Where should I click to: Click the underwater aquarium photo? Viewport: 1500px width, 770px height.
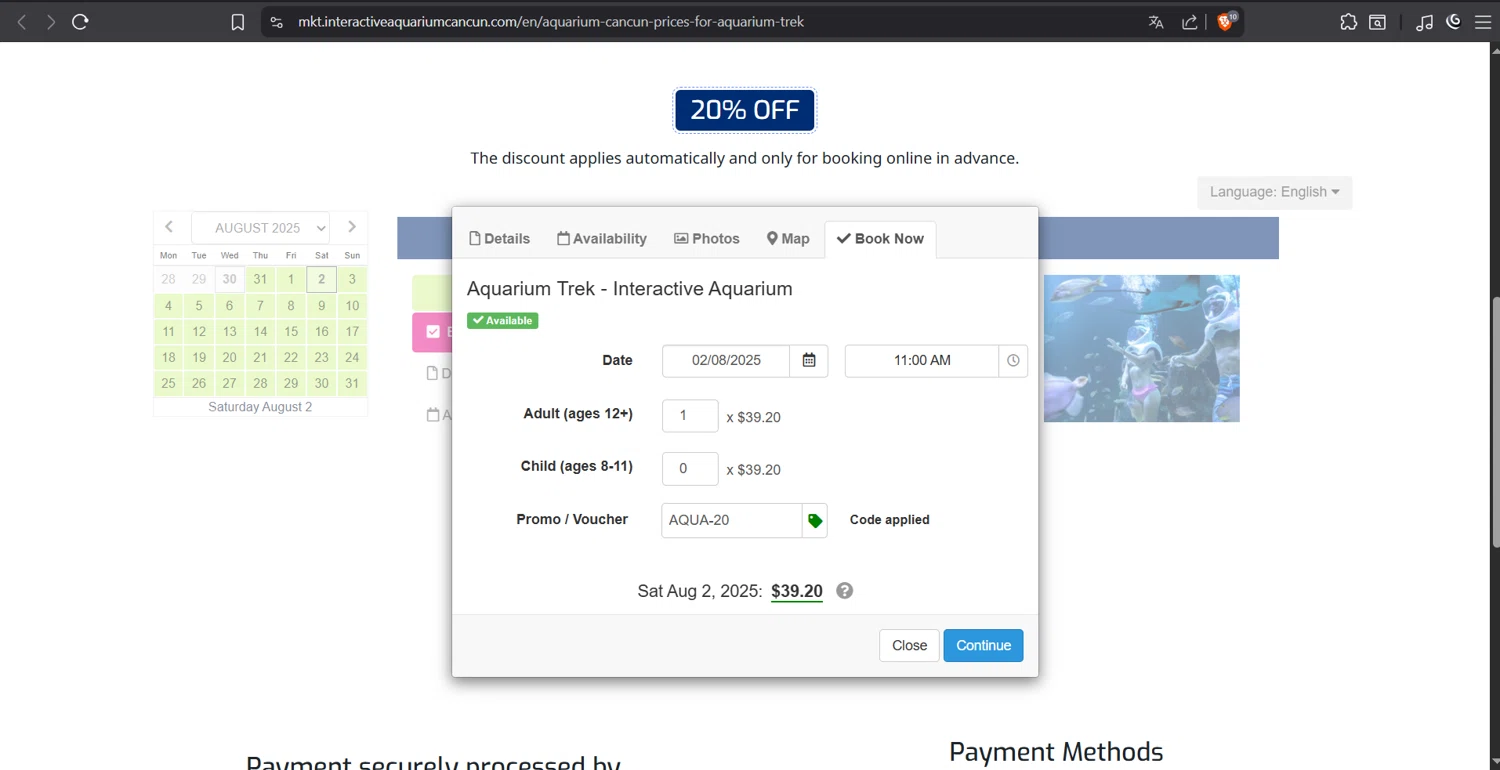[1142, 348]
